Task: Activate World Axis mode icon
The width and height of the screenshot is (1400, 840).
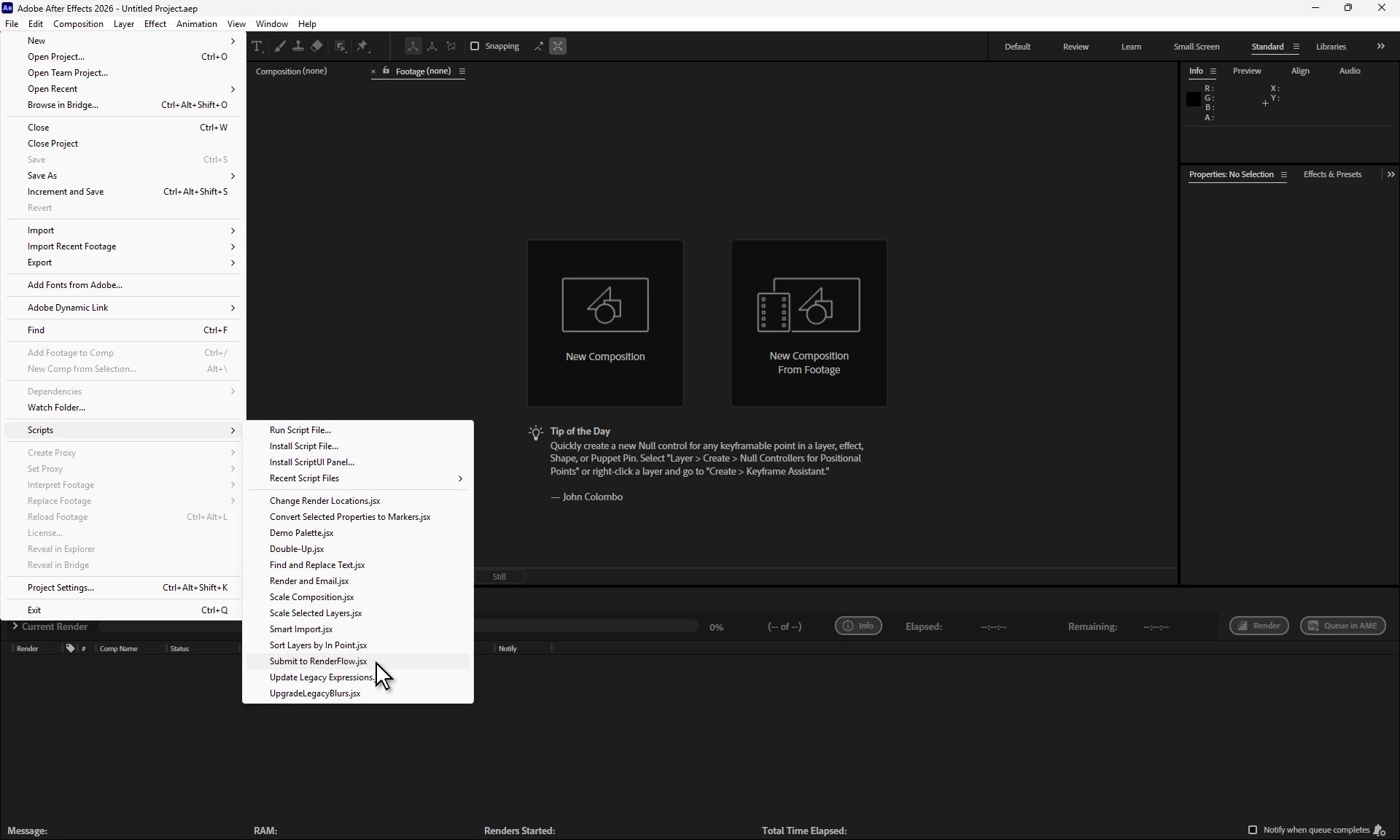Action: tap(432, 46)
